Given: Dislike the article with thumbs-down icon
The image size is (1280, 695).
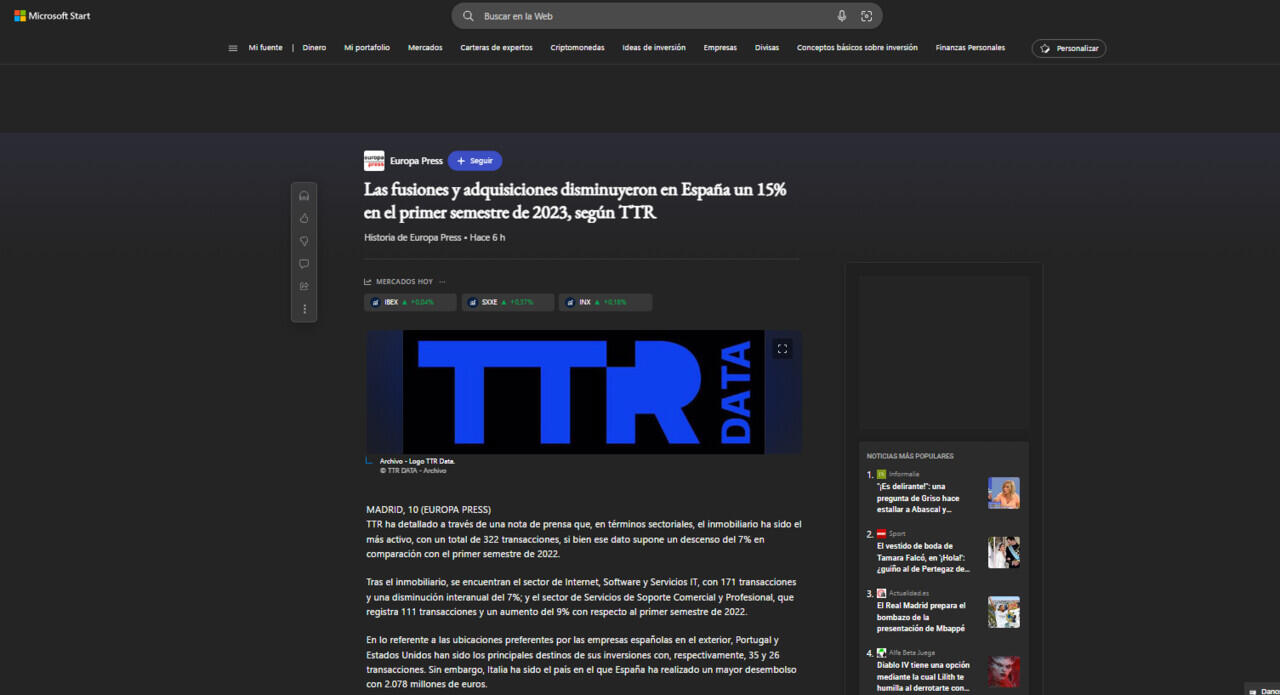Looking at the screenshot, I should (x=304, y=241).
